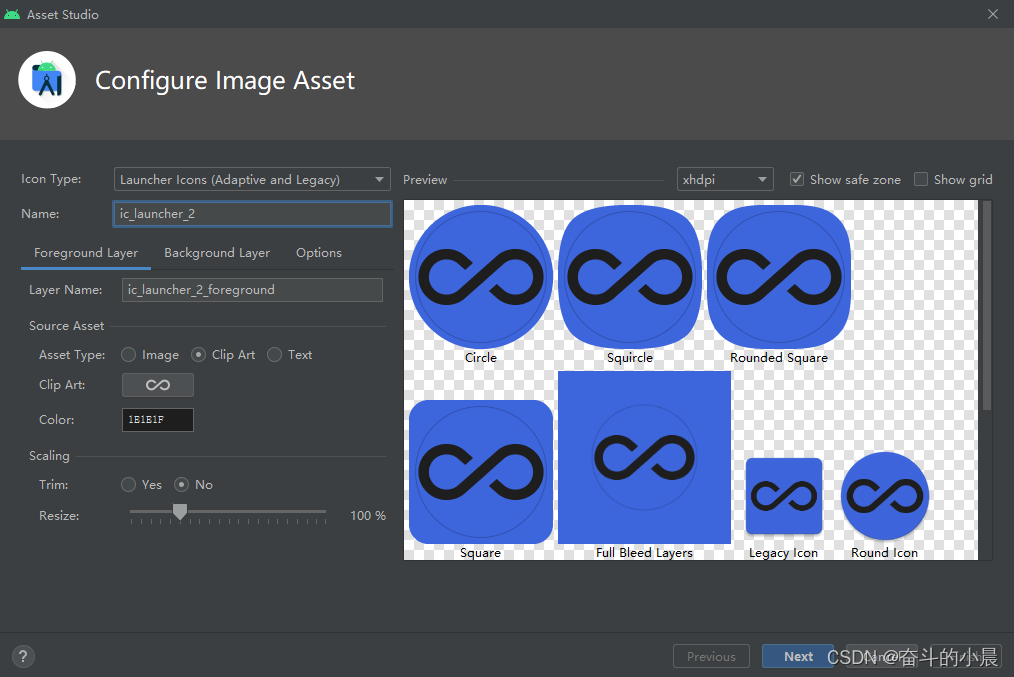The height and width of the screenshot is (677, 1014).
Task: Select the Legacy Icon preview
Action: tap(784, 496)
